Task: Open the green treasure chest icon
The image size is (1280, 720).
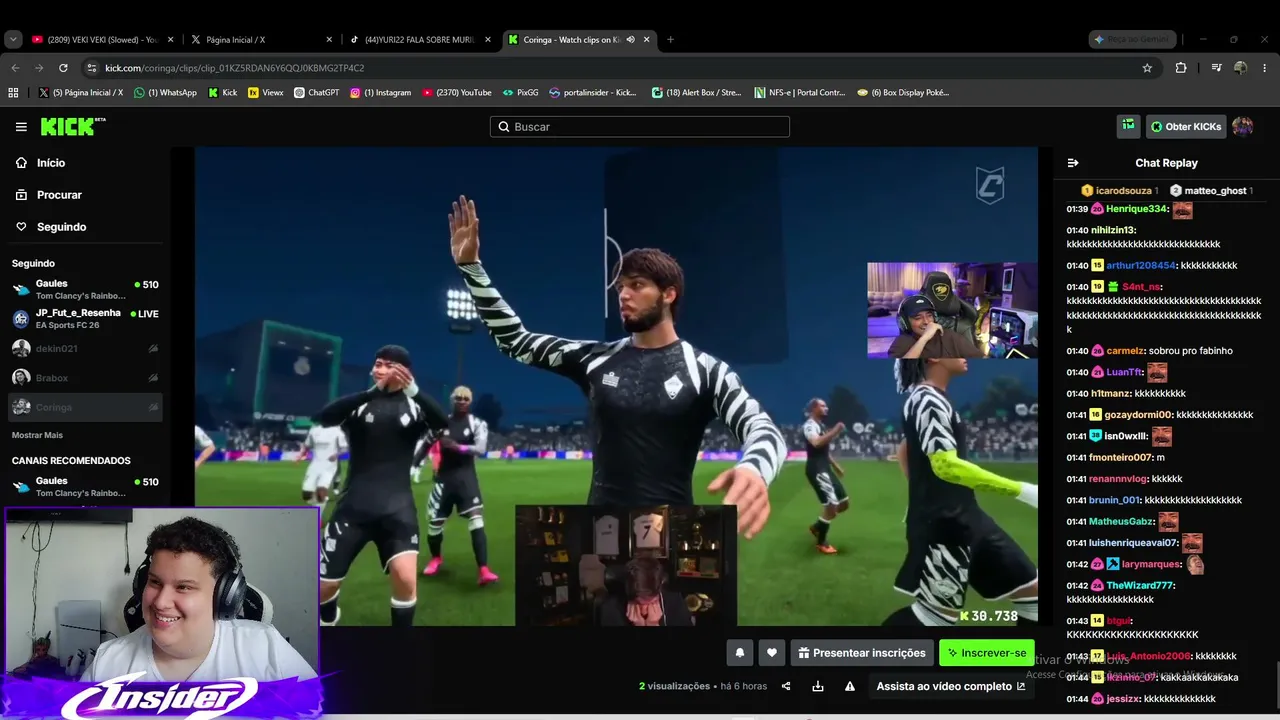Action: [x=1128, y=126]
